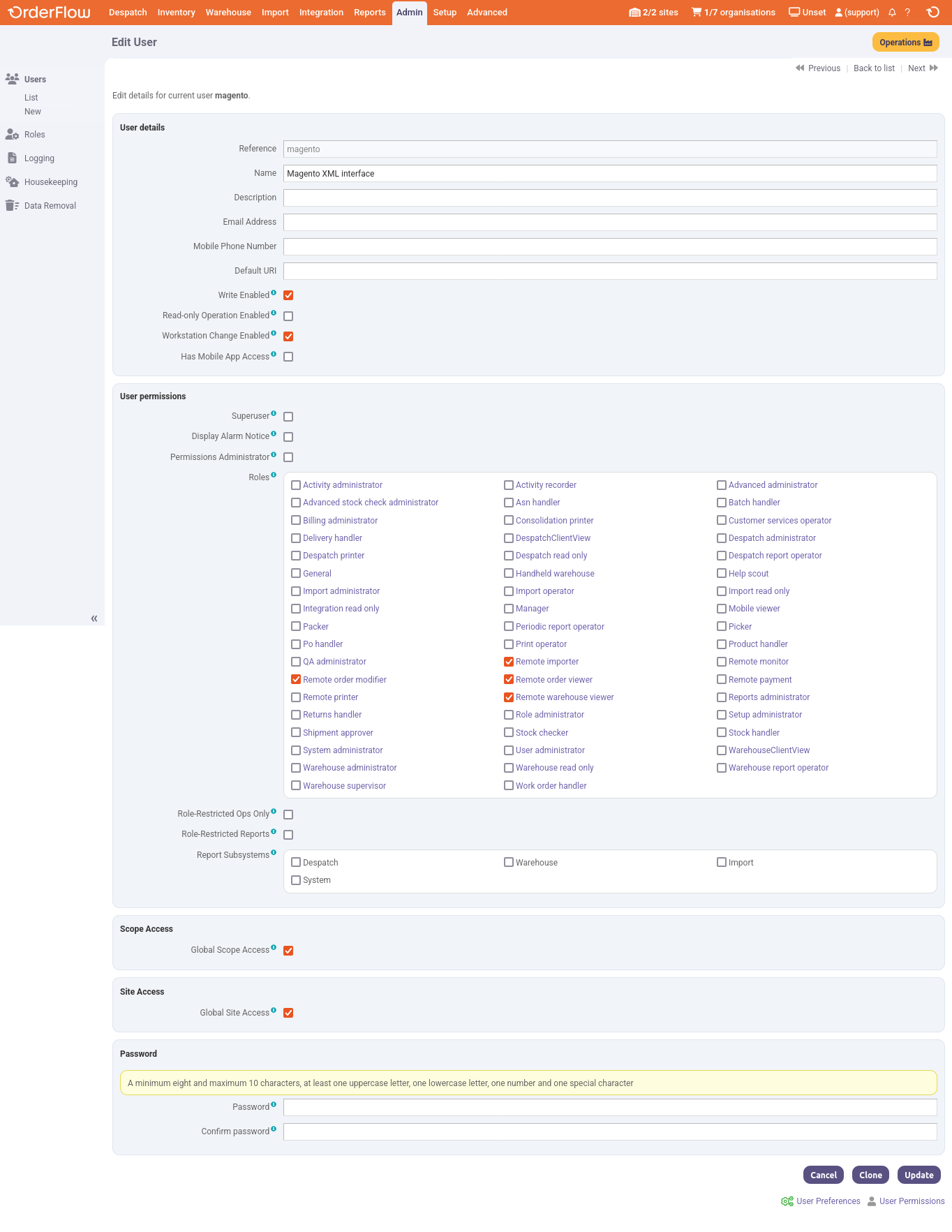Click the Unset workstation monitor icon

794,13
